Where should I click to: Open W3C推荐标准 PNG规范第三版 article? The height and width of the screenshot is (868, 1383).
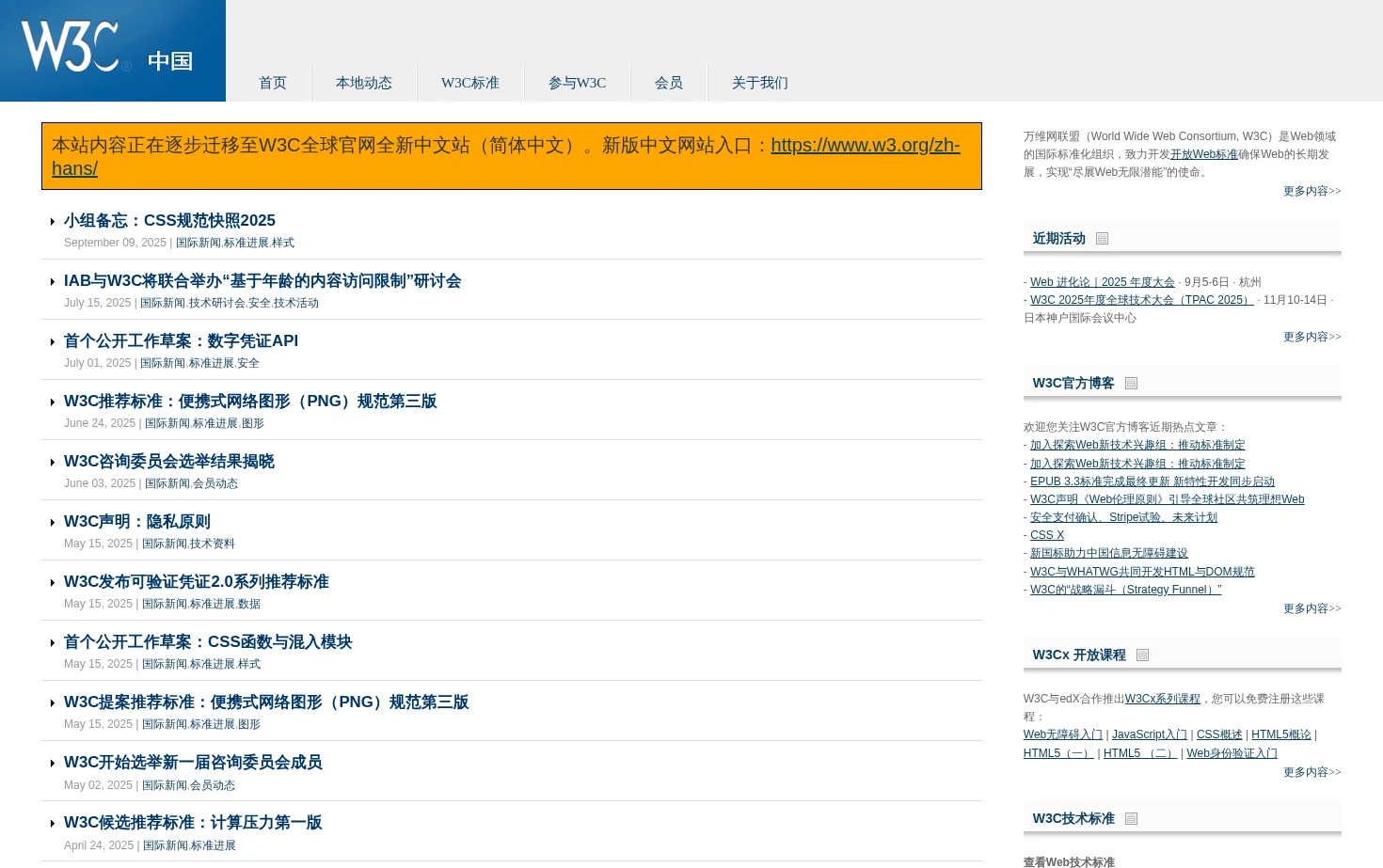[x=250, y=402]
